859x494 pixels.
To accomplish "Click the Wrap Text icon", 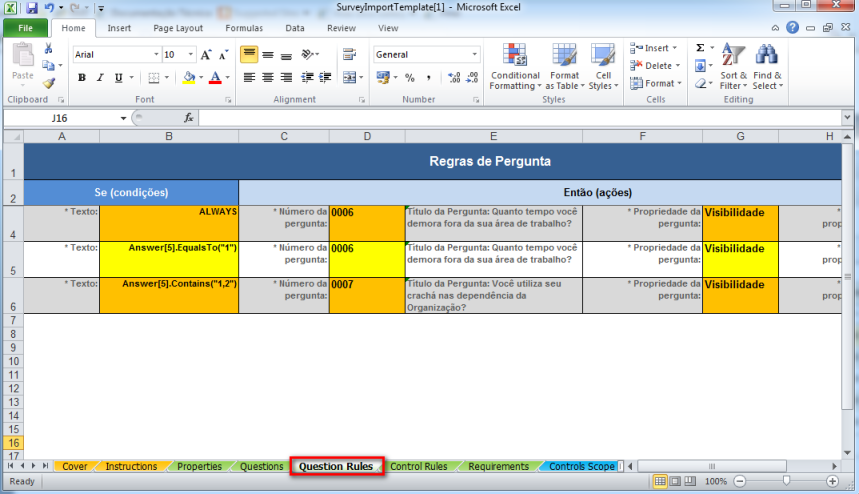I will coord(349,54).
